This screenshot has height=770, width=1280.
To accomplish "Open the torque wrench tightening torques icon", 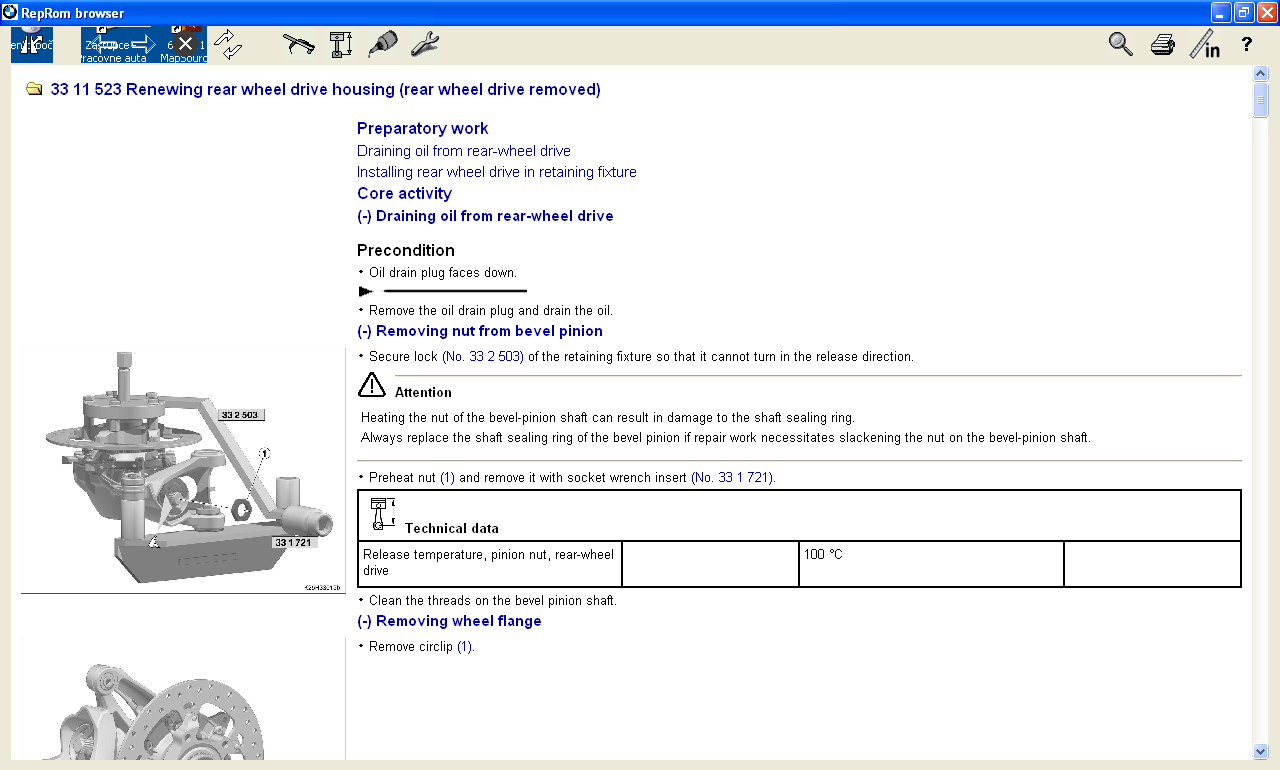I will 298,44.
